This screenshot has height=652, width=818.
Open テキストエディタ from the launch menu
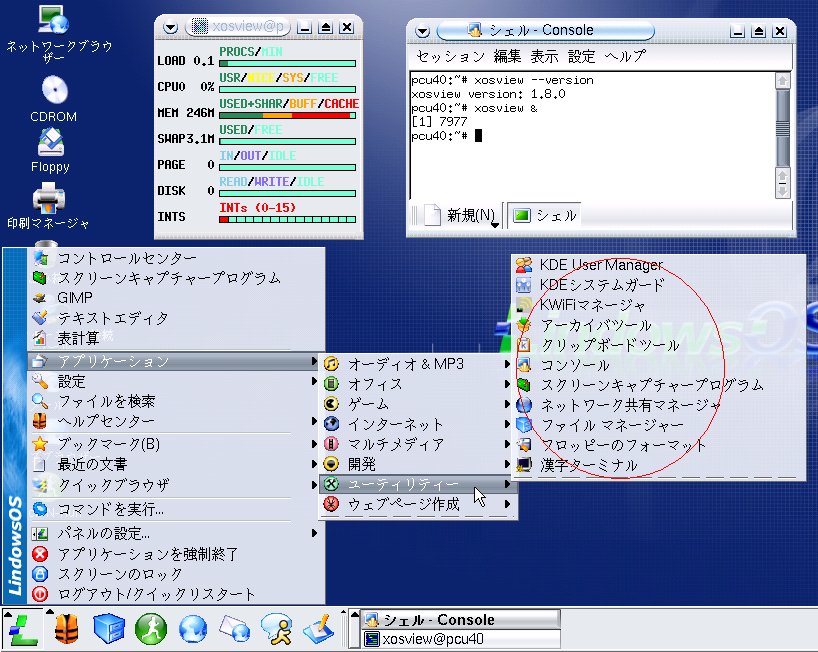tap(176, 318)
